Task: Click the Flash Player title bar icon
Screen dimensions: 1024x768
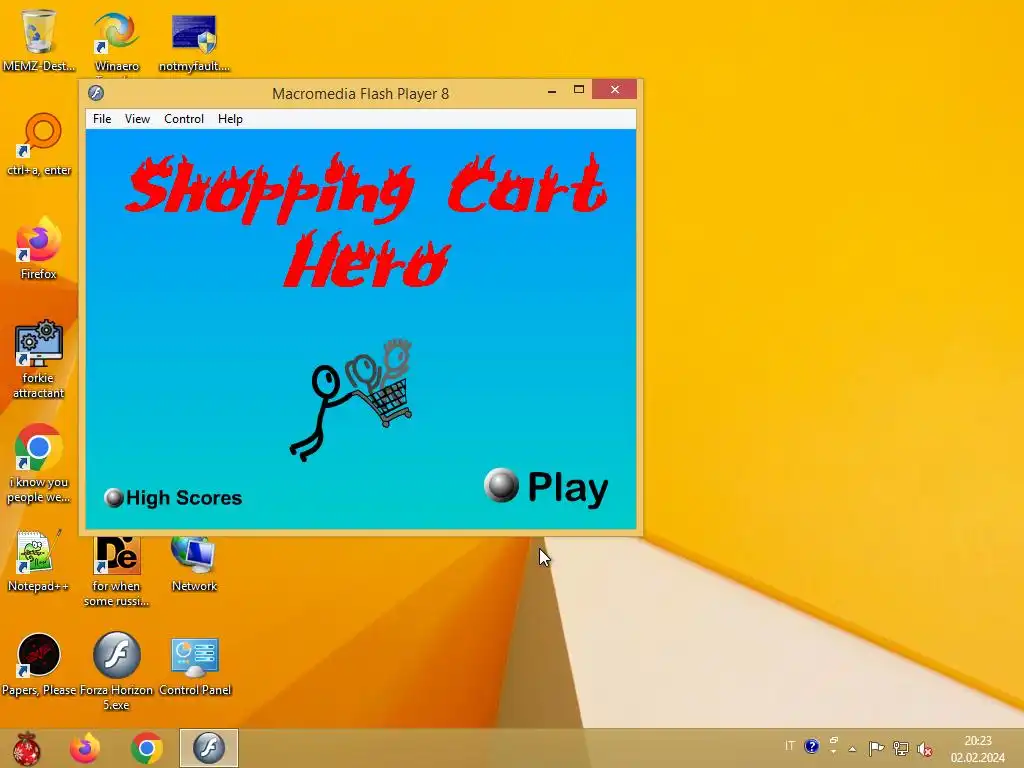Action: pyautogui.click(x=96, y=93)
